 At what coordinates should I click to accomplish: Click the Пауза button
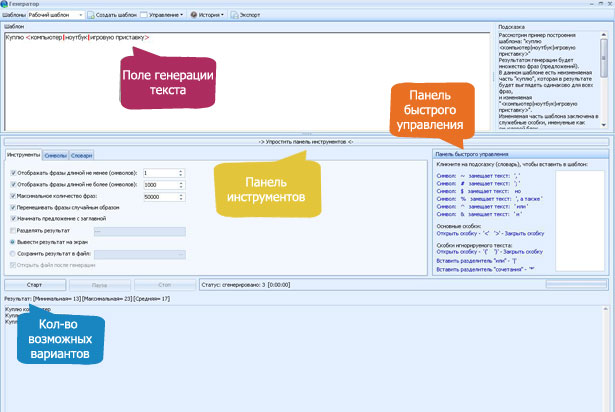tap(100, 285)
